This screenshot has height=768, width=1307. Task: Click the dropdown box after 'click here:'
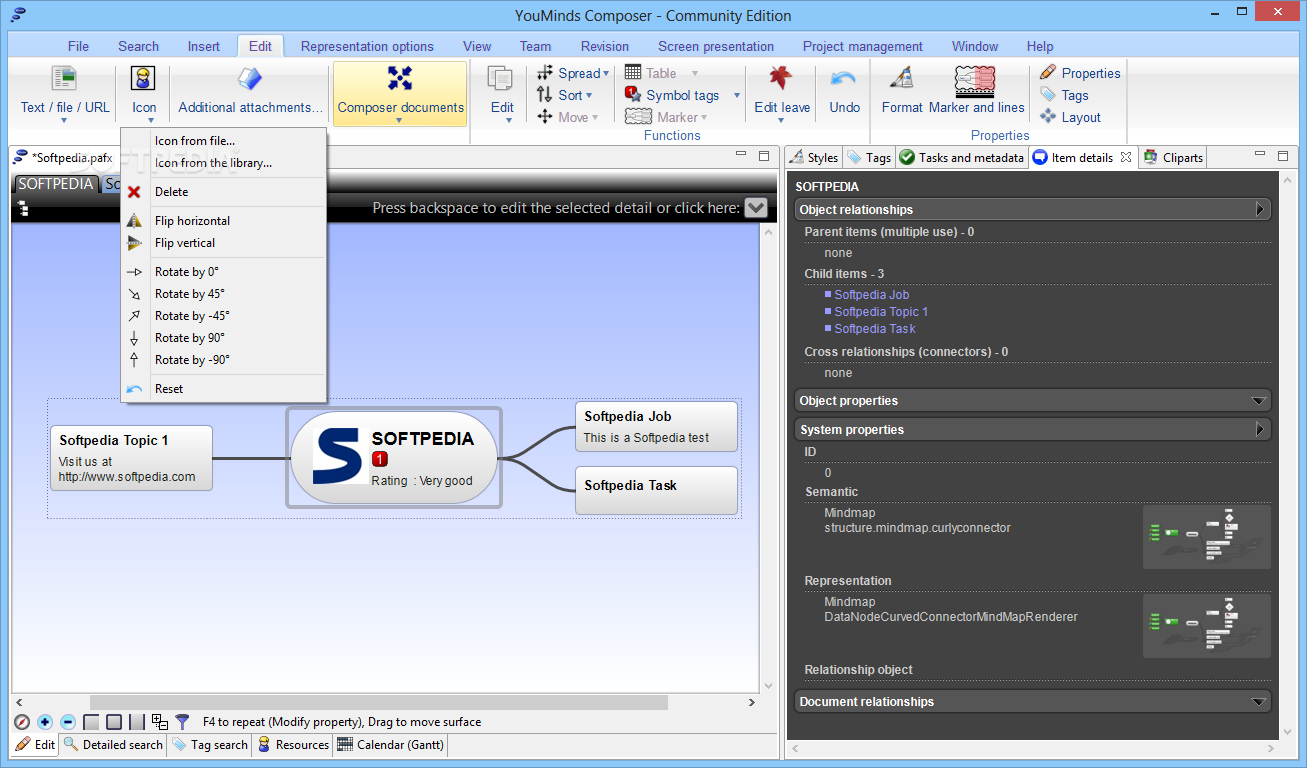[756, 207]
